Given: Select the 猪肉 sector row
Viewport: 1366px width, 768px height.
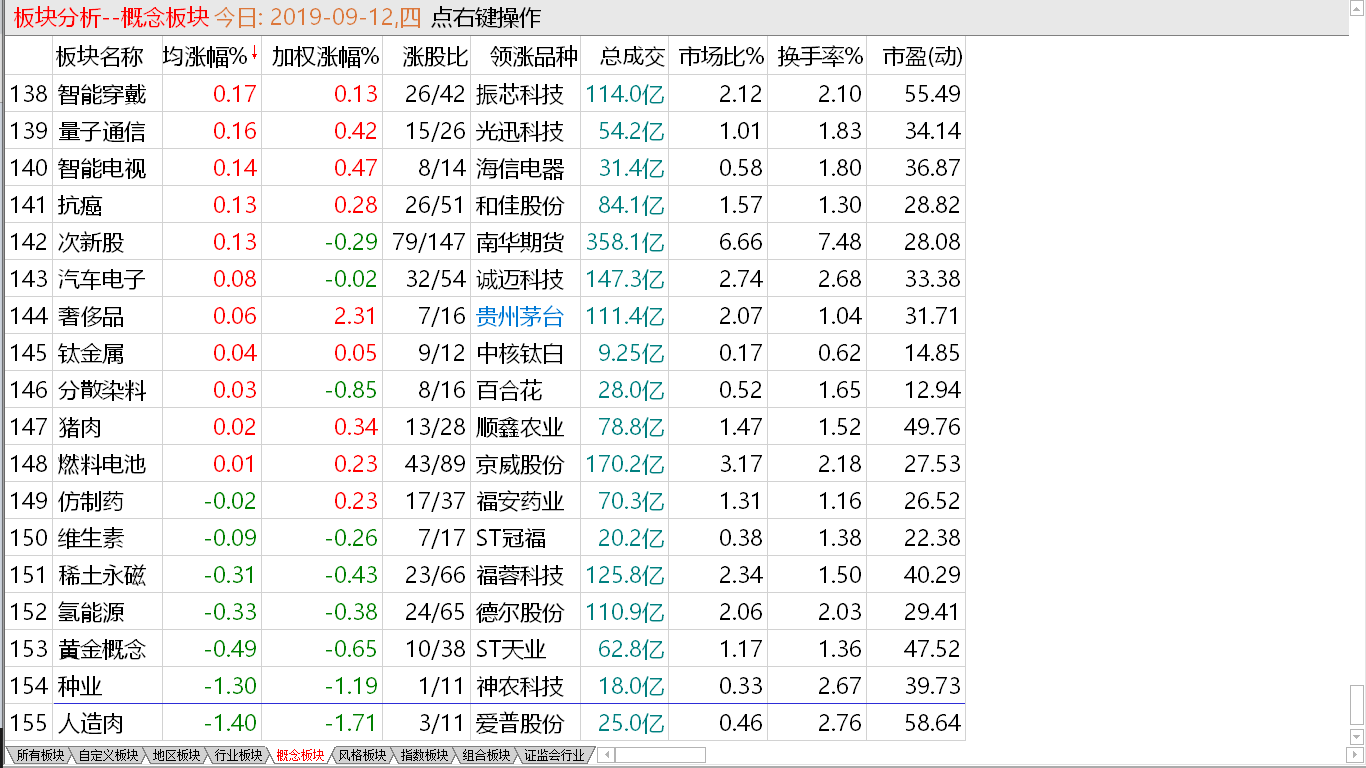Looking at the screenshot, I should tap(485, 427).
